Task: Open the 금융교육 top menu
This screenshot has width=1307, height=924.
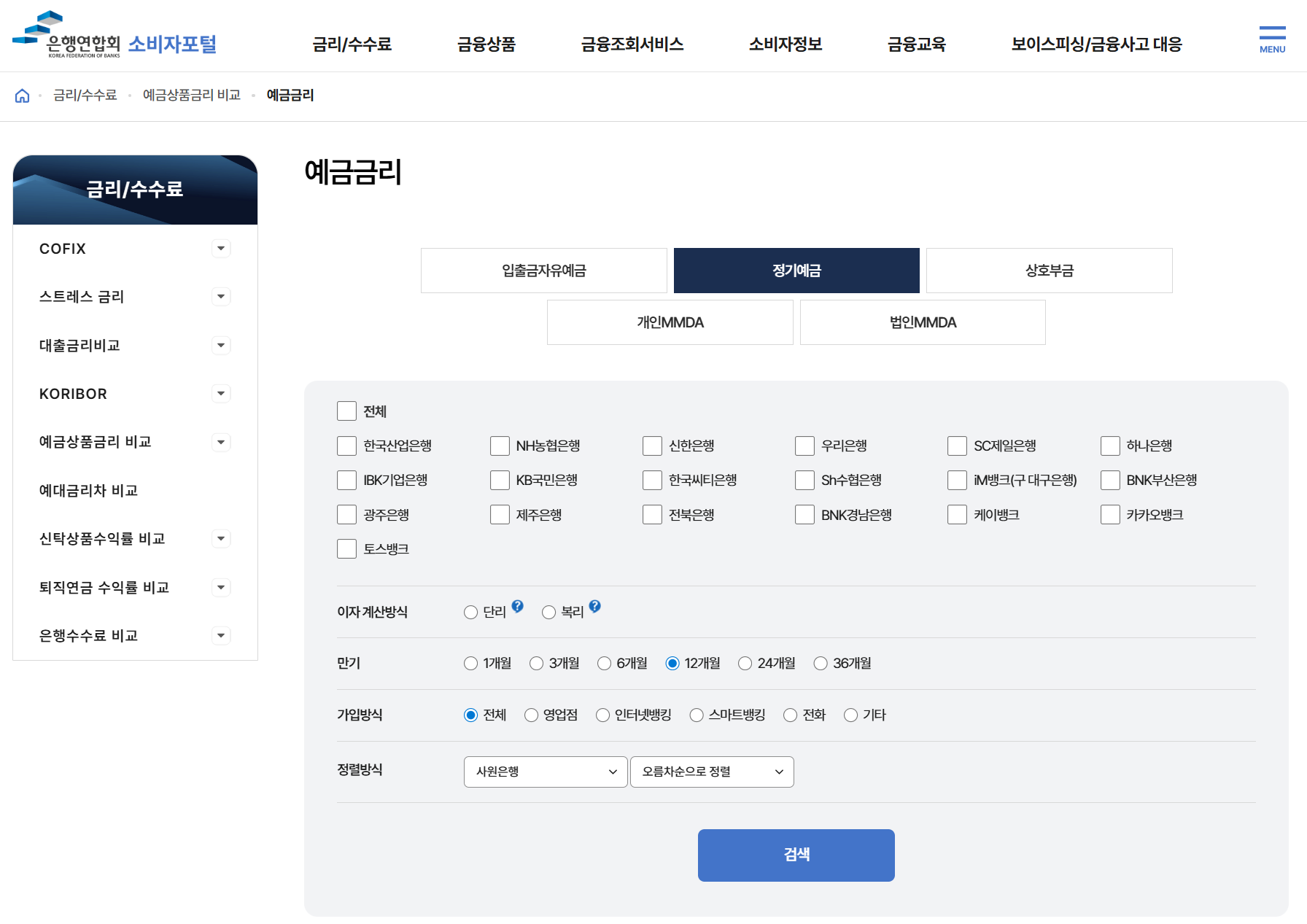Action: [917, 44]
